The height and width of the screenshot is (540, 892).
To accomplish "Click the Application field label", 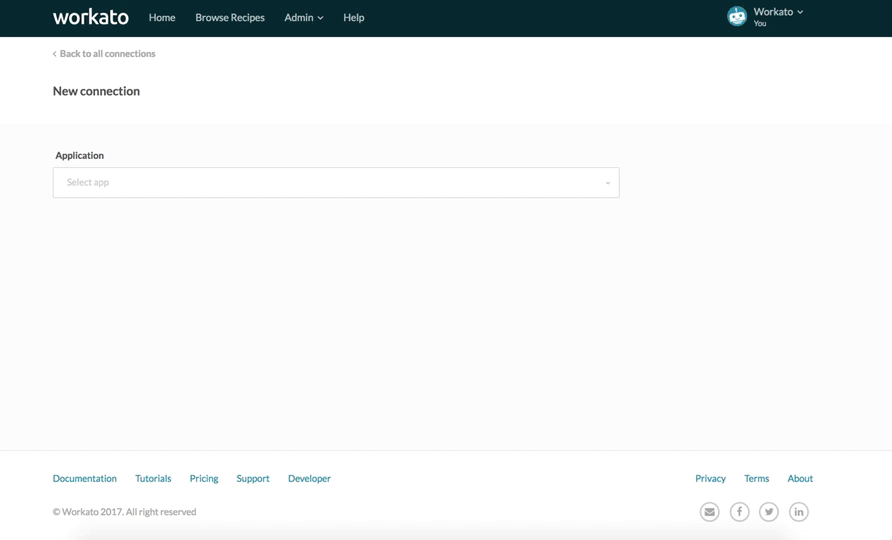I will click(x=80, y=155).
